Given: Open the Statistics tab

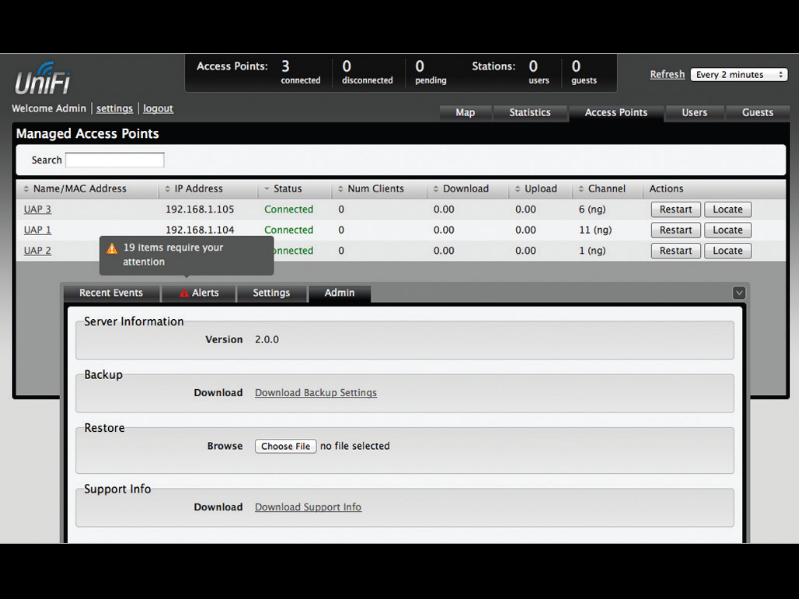Looking at the screenshot, I should 530,112.
